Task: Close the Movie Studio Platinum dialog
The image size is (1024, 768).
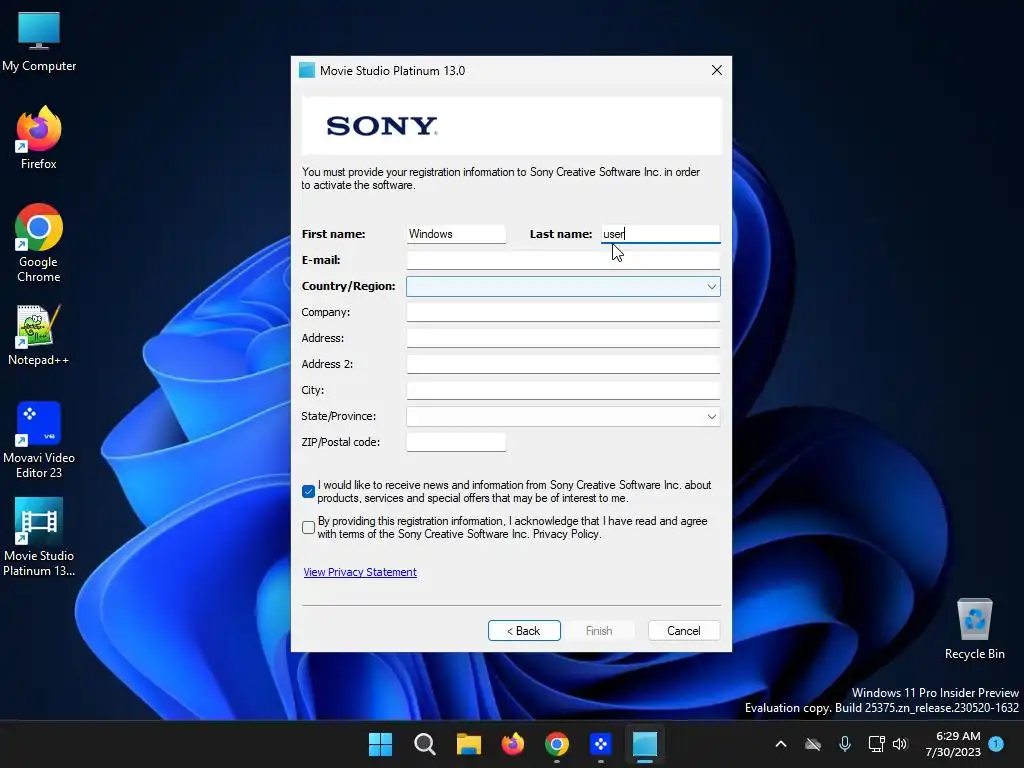Action: pyautogui.click(x=716, y=70)
